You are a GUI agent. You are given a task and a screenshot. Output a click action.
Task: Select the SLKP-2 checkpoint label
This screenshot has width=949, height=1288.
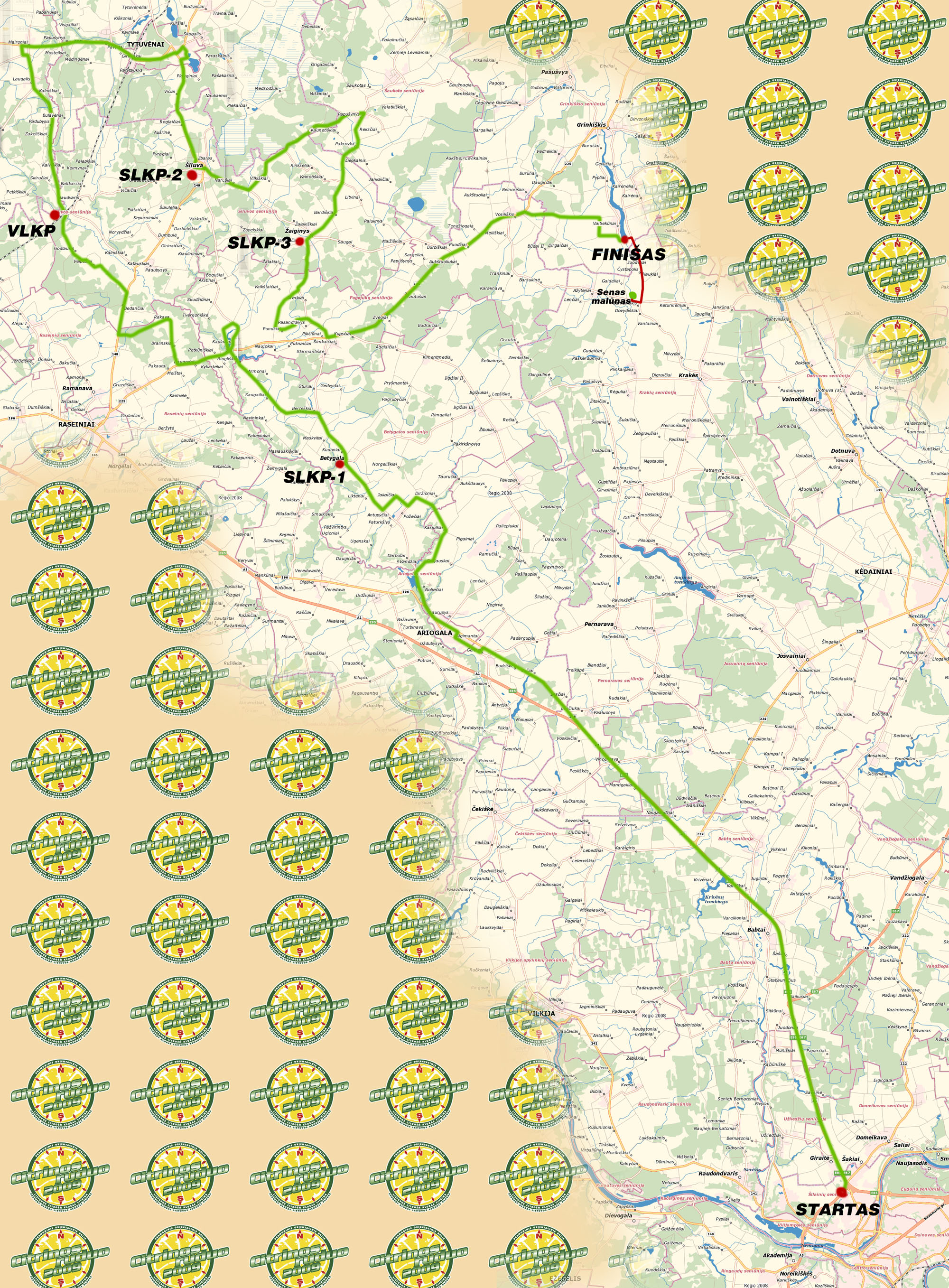pos(150,175)
